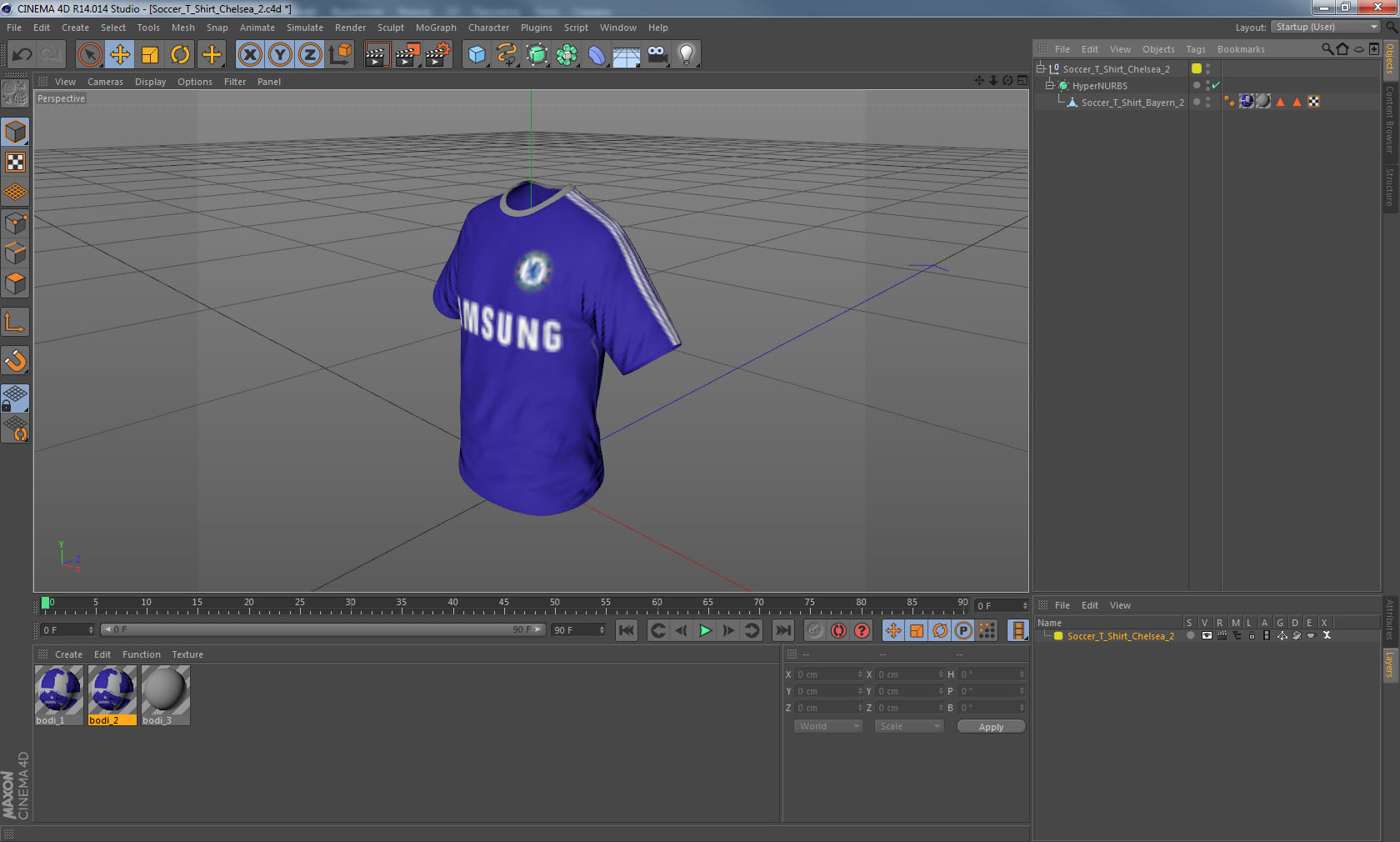
Task: Click layer color swatch for Soccer_T_Shirt_Chelsea_2 layer
Action: [1058, 636]
